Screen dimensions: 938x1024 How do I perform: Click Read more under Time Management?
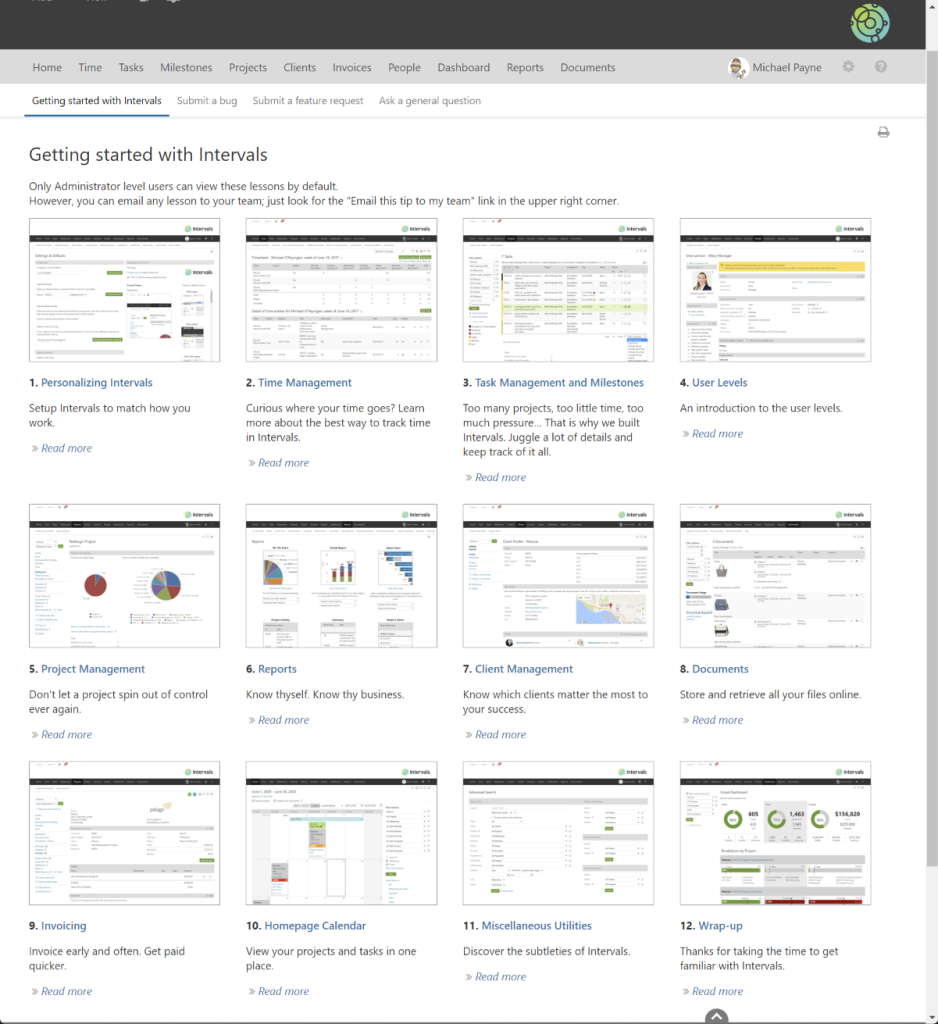click(283, 463)
